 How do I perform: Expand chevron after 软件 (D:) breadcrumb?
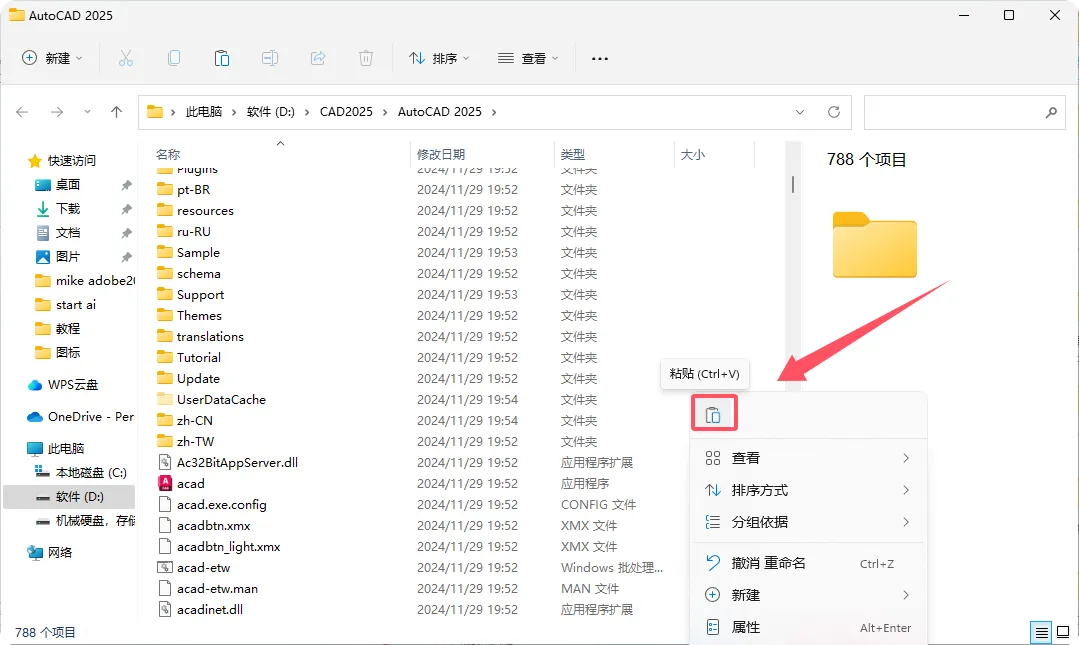pyautogui.click(x=307, y=112)
